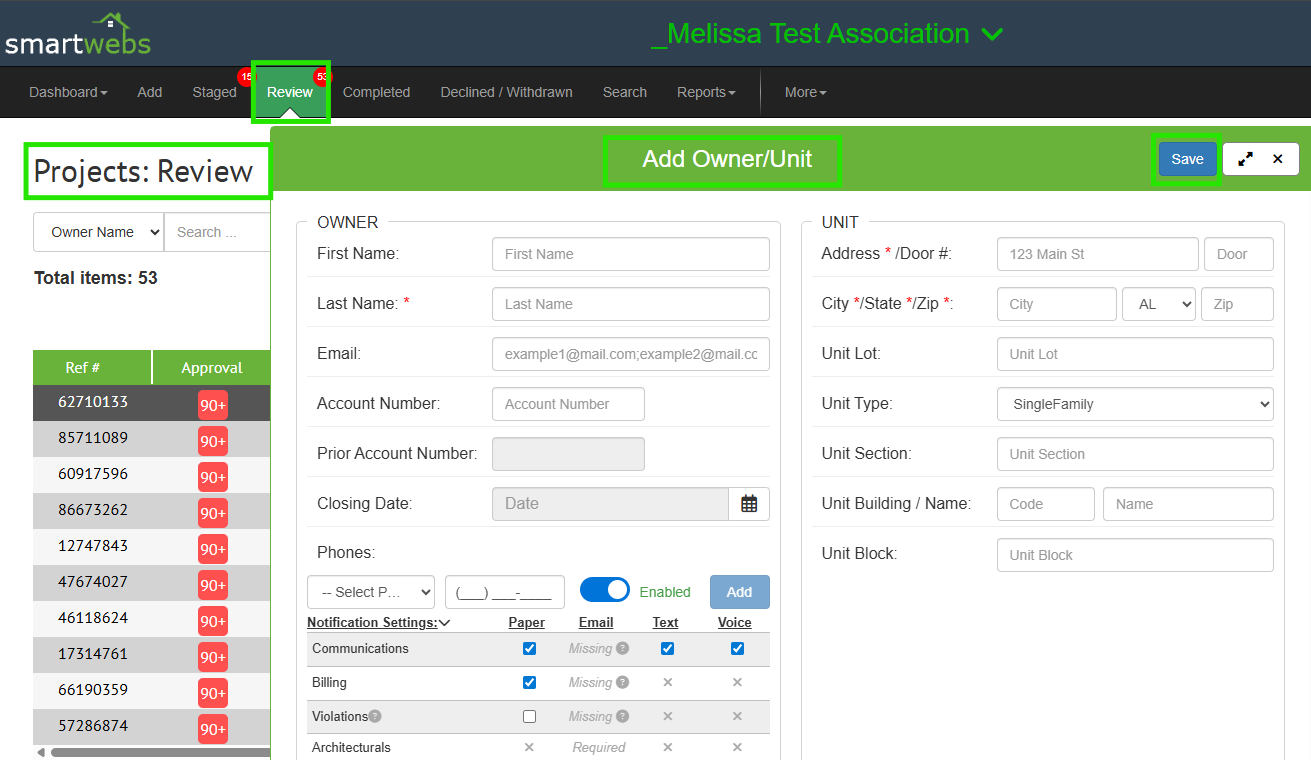
Task: Open the Completed tab
Action: click(376, 92)
